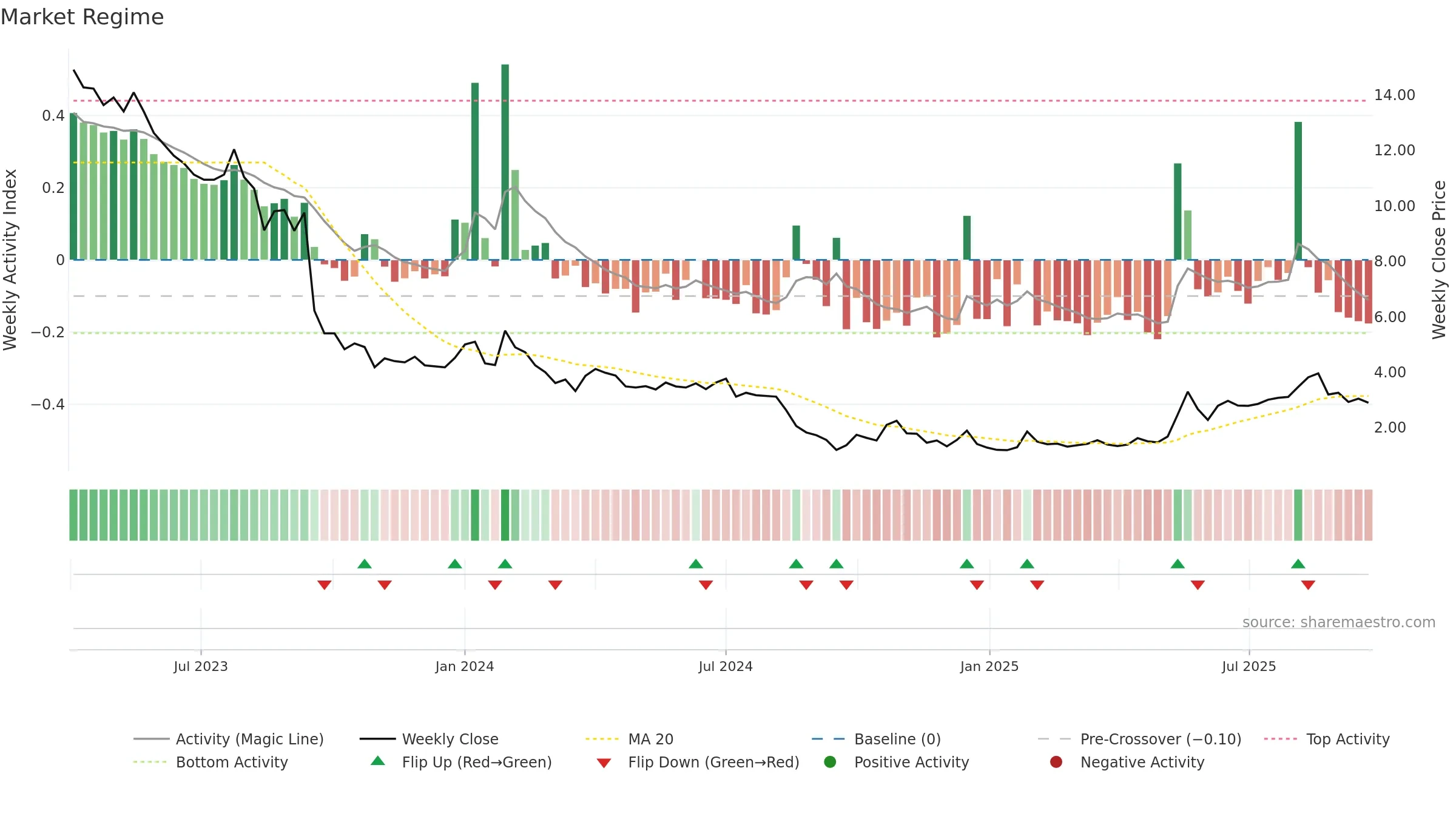1456x819 pixels.
Task: Click the Jul 2023 axis label
Action: (201, 666)
